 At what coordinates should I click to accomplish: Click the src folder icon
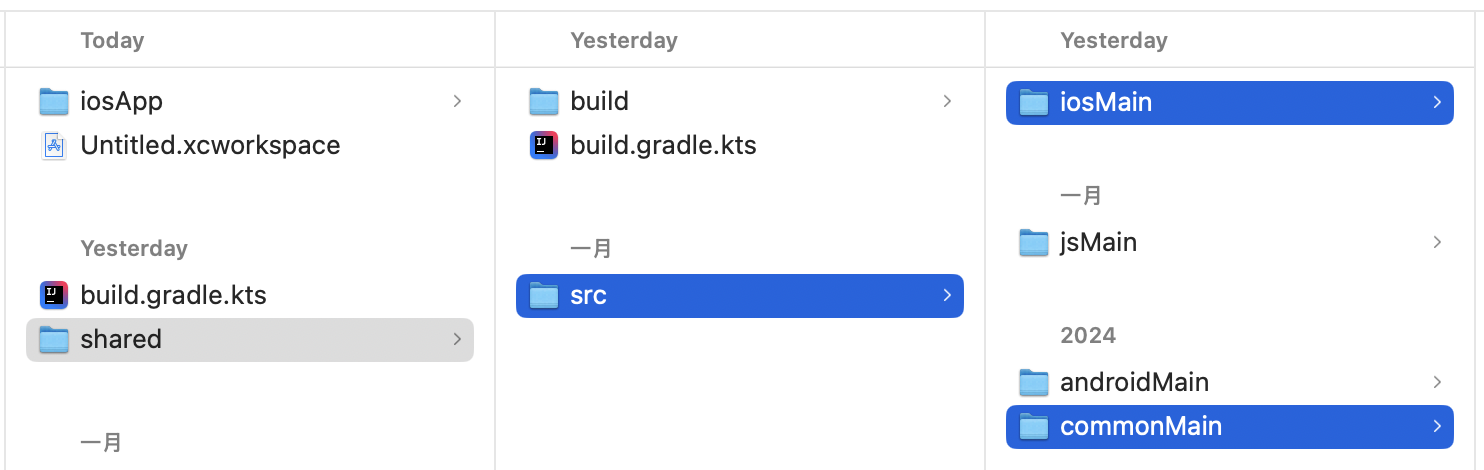543,295
